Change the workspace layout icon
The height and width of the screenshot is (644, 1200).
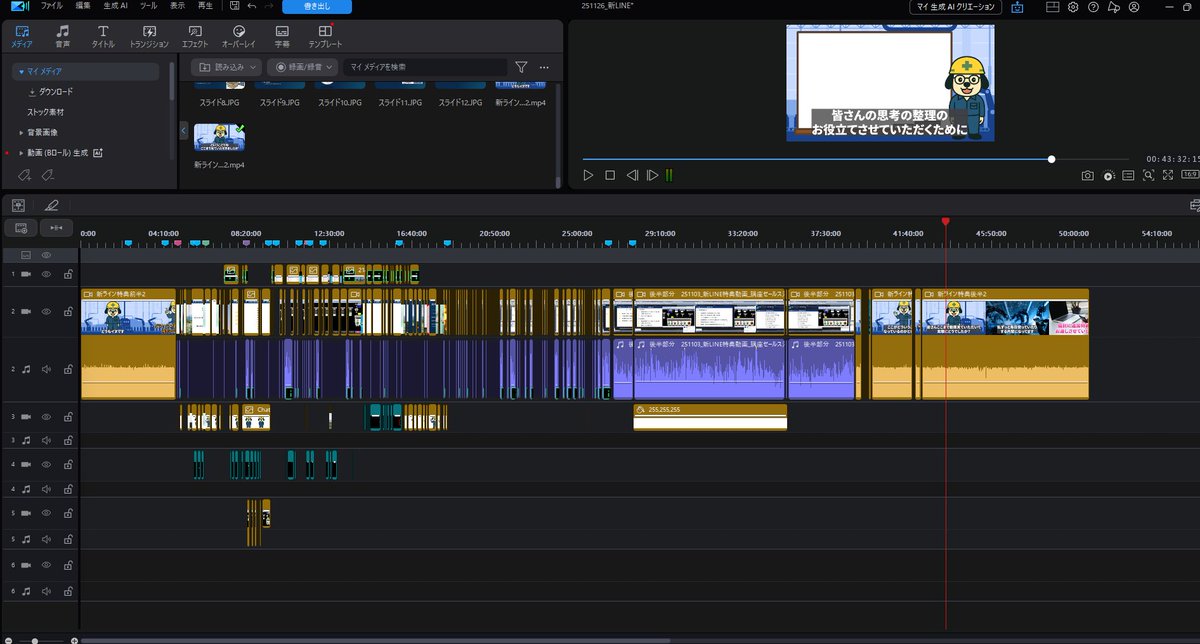pos(1052,7)
